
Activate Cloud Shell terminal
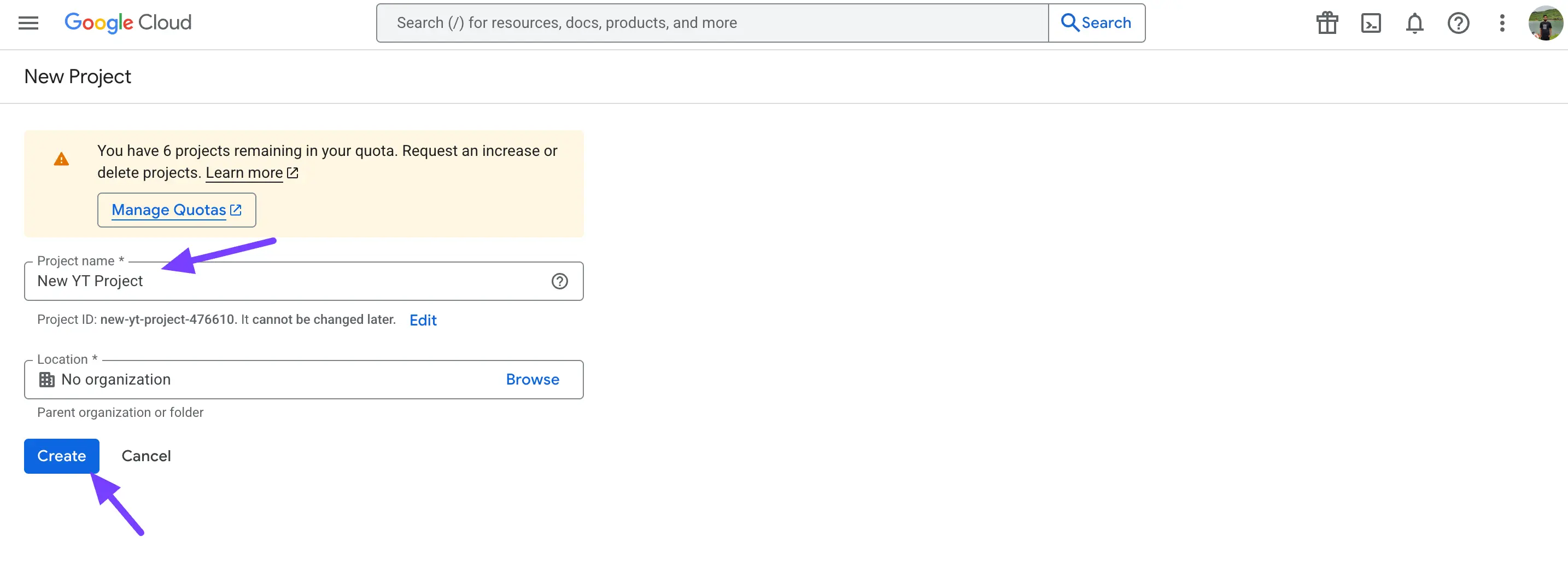coord(1371,22)
